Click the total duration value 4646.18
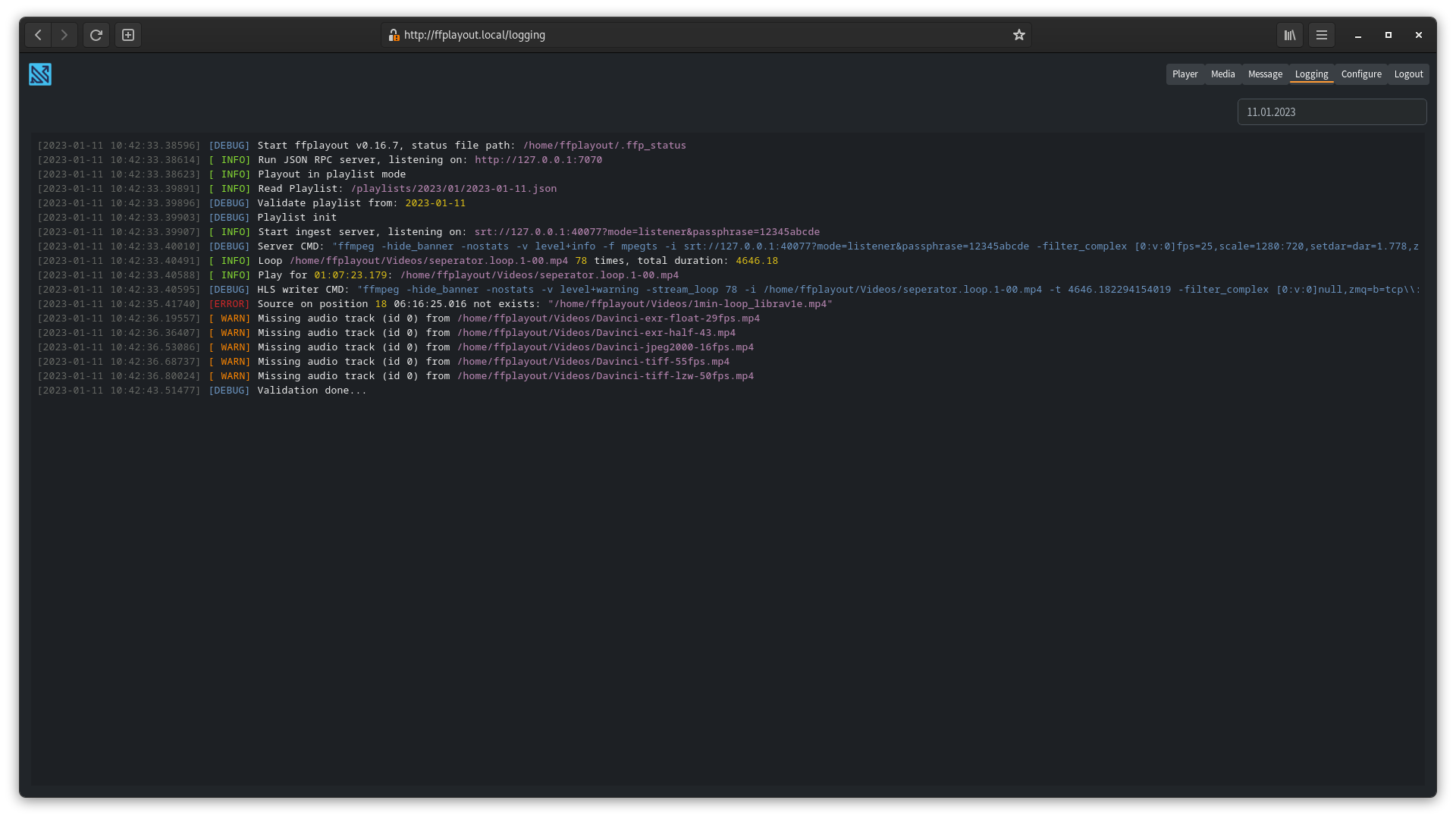 click(x=757, y=261)
